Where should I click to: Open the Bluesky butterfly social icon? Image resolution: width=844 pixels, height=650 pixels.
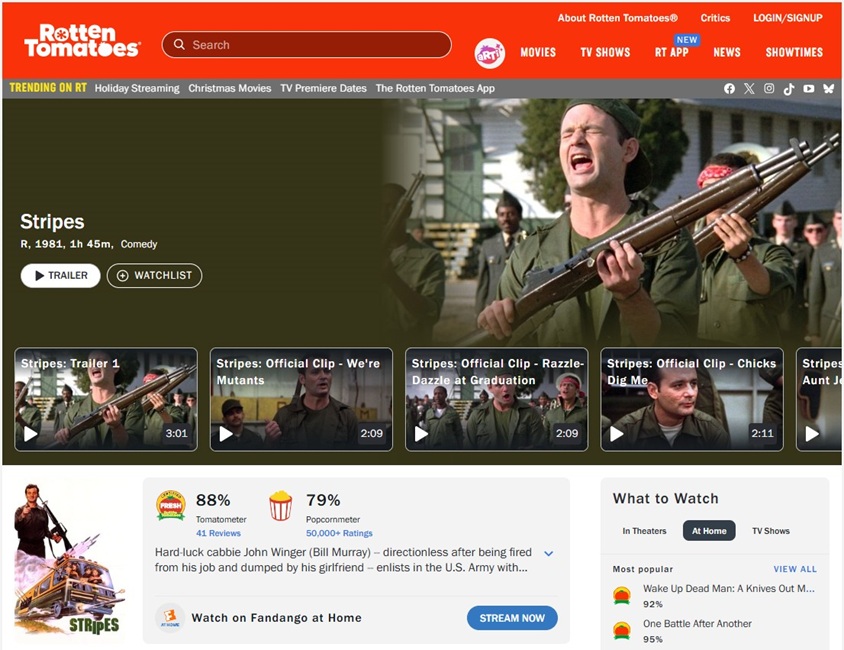click(828, 88)
